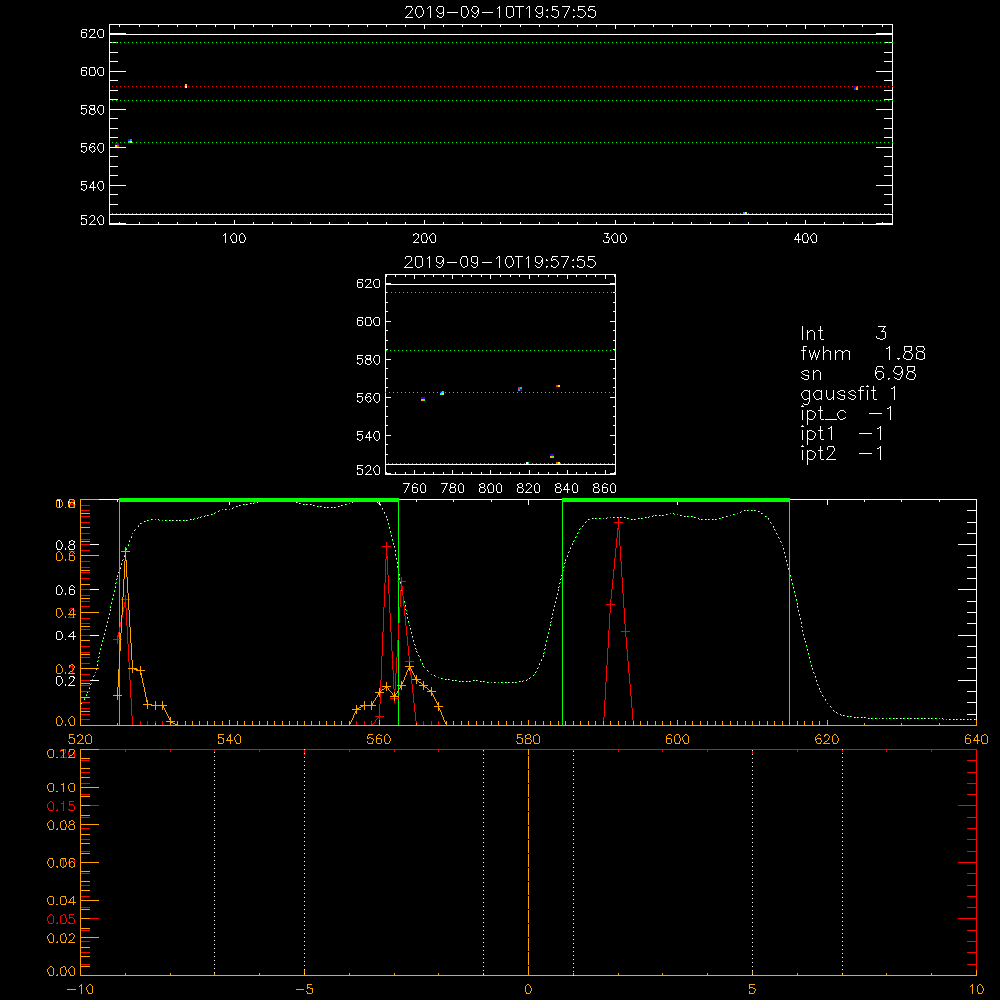This screenshot has height=1000, width=1000.
Task: Click y-axis label 580 on the middle plot
Action: (x=368, y=360)
